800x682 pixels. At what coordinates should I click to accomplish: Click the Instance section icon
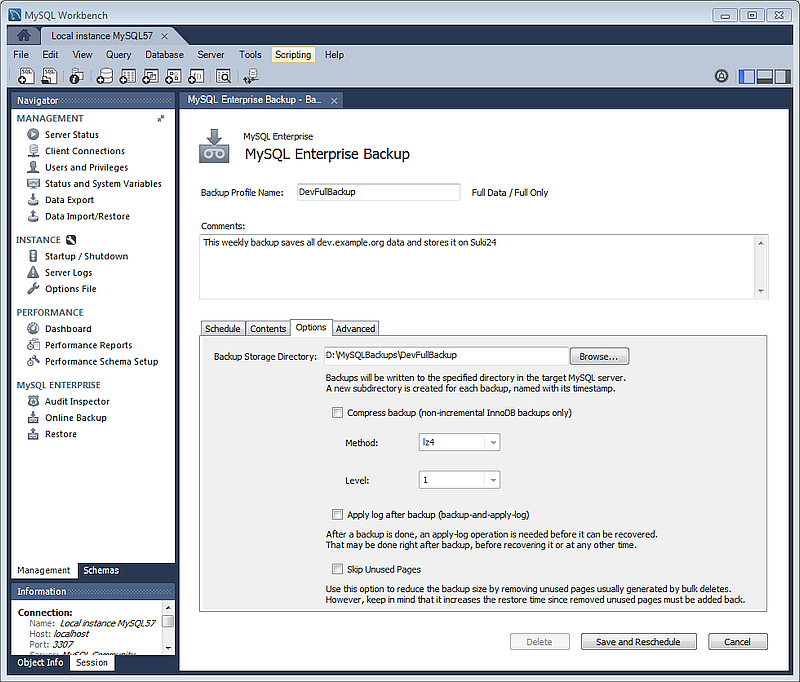[x=71, y=240]
